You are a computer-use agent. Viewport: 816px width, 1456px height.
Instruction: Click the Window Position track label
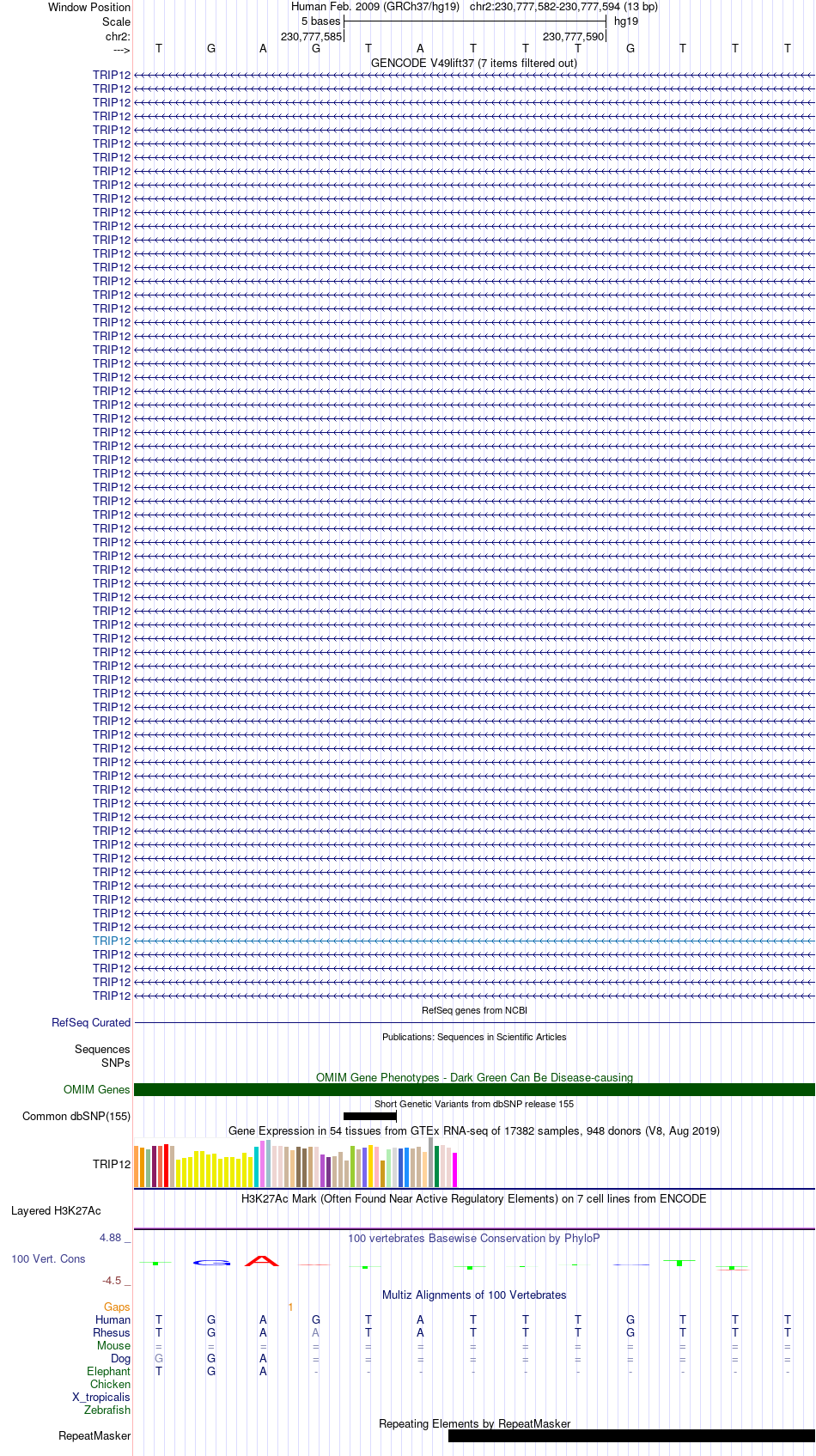click(x=89, y=7)
